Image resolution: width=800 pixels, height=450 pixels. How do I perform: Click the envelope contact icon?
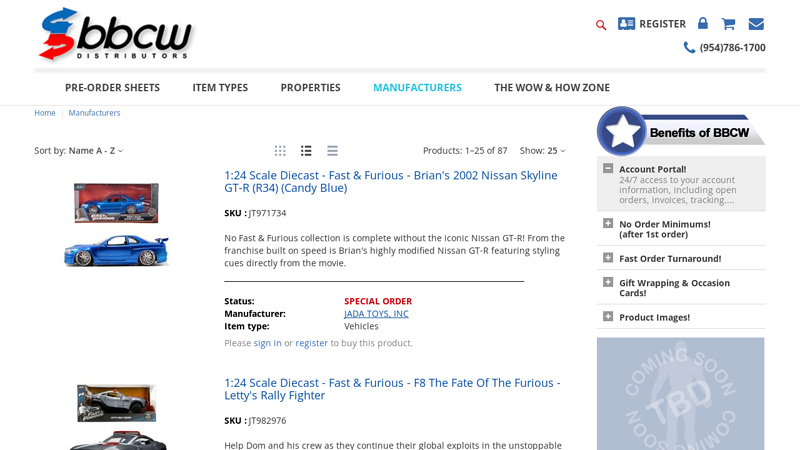[x=756, y=24]
